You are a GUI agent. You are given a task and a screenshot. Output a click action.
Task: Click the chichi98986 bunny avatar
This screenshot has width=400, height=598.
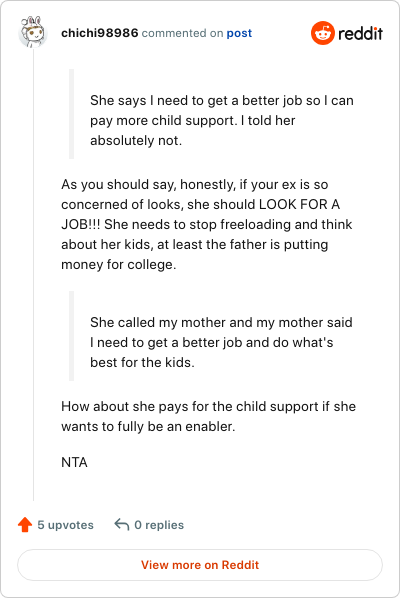pyautogui.click(x=32, y=32)
